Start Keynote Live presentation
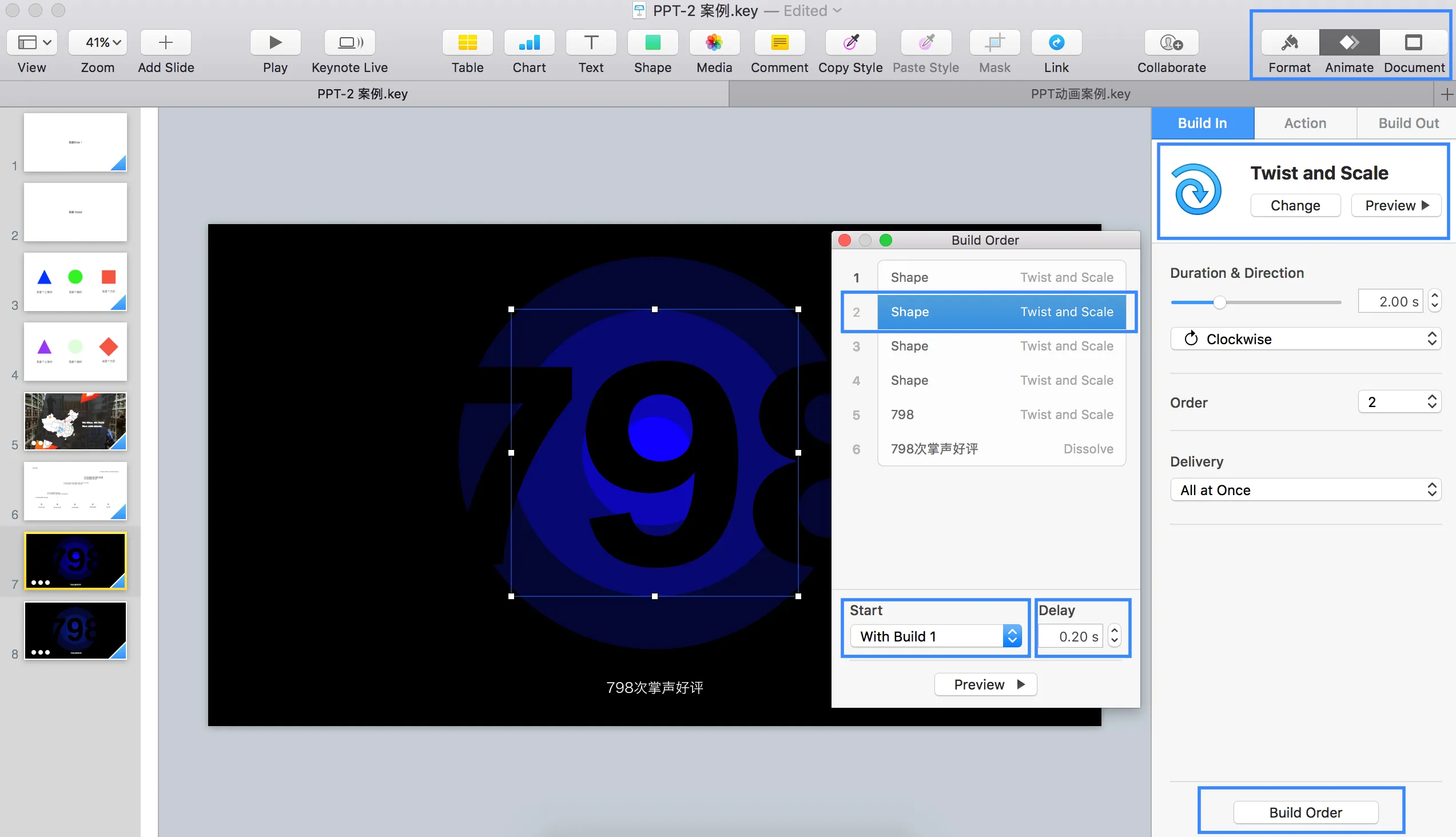The height and width of the screenshot is (837, 1456). tap(349, 42)
